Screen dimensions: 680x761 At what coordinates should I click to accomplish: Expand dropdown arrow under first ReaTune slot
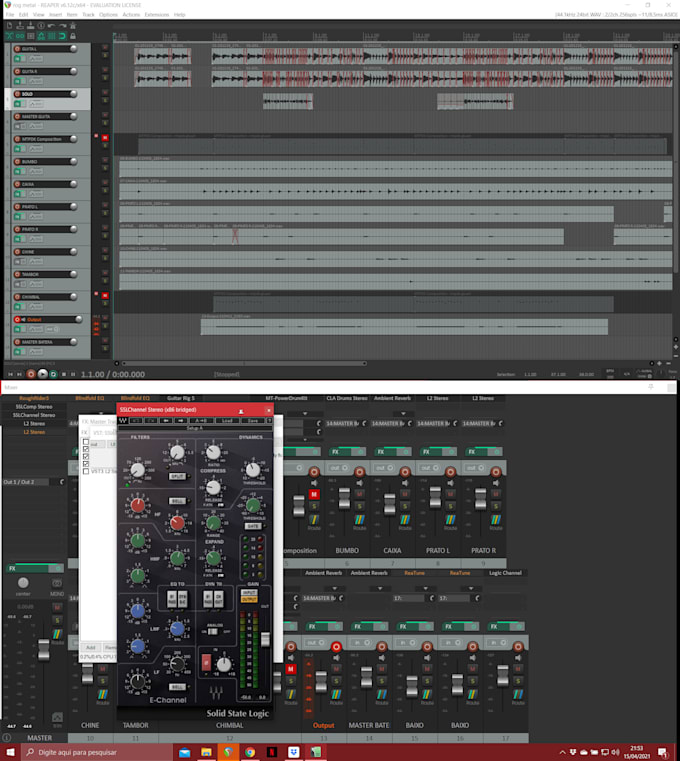[425, 588]
